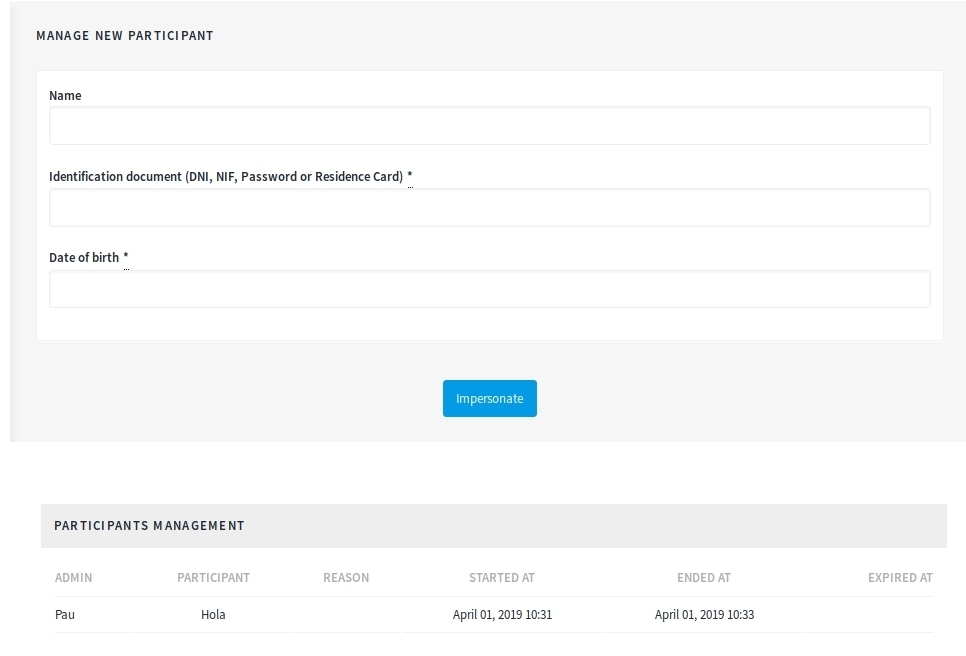Focus the Name text field
The height and width of the screenshot is (656, 966).
pyautogui.click(x=489, y=126)
